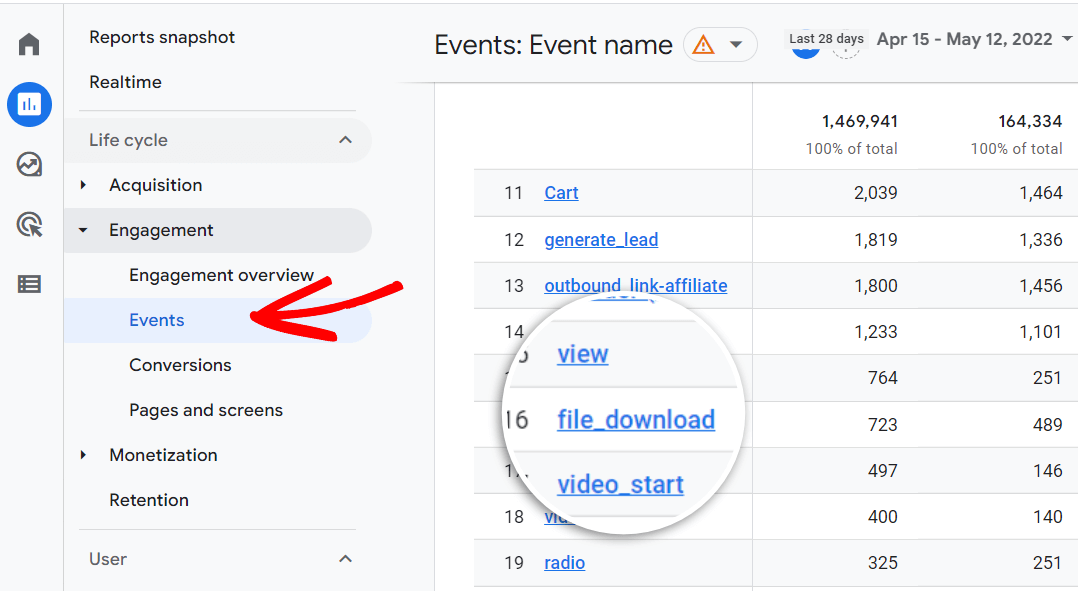Collapse the Life cycle section
Viewport: 1078px width, 591px height.
coord(346,140)
